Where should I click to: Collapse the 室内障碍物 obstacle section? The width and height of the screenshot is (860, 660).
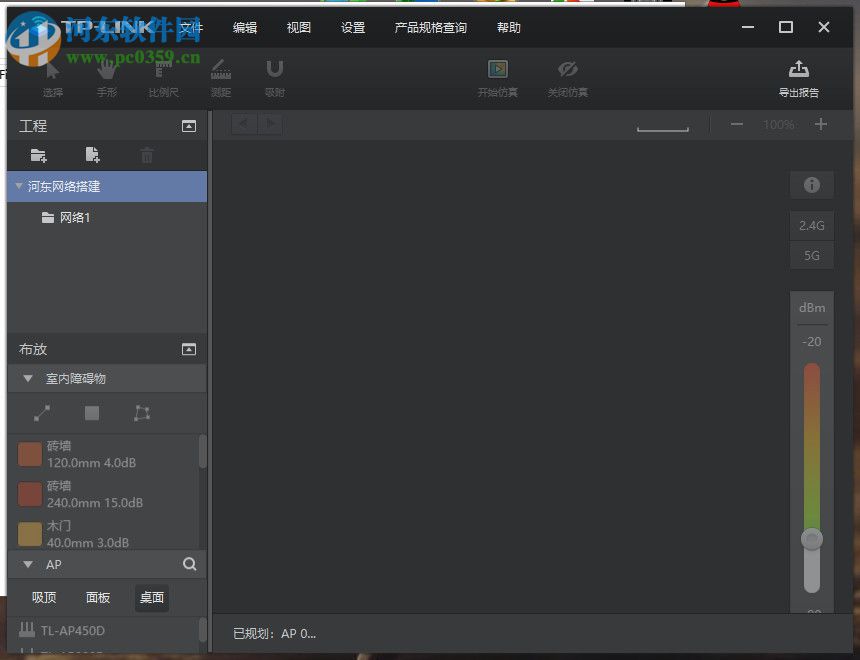[27, 379]
